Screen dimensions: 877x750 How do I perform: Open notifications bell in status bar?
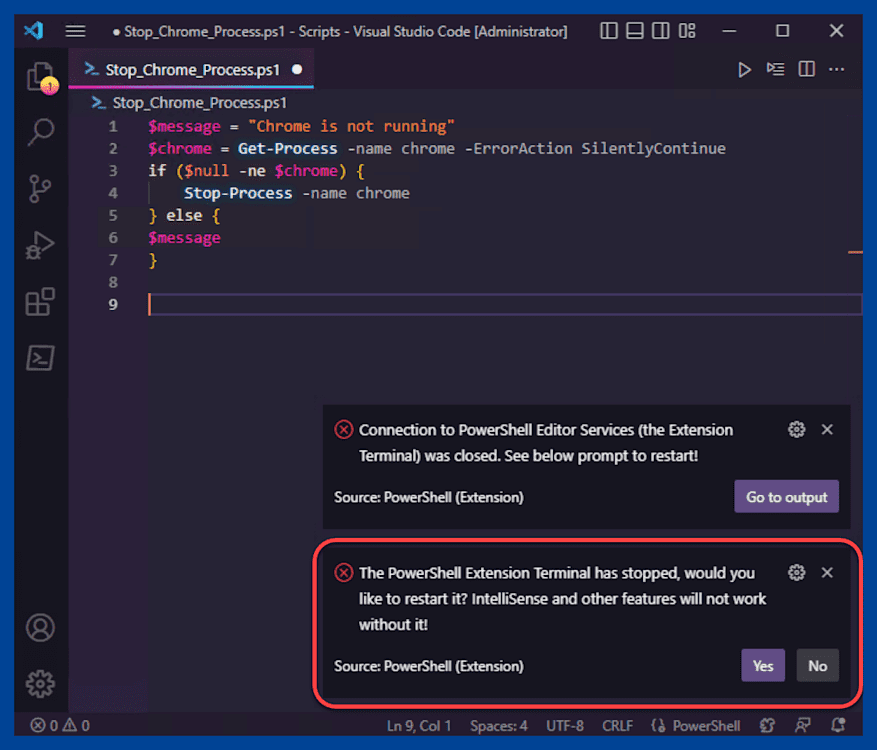[x=838, y=725]
